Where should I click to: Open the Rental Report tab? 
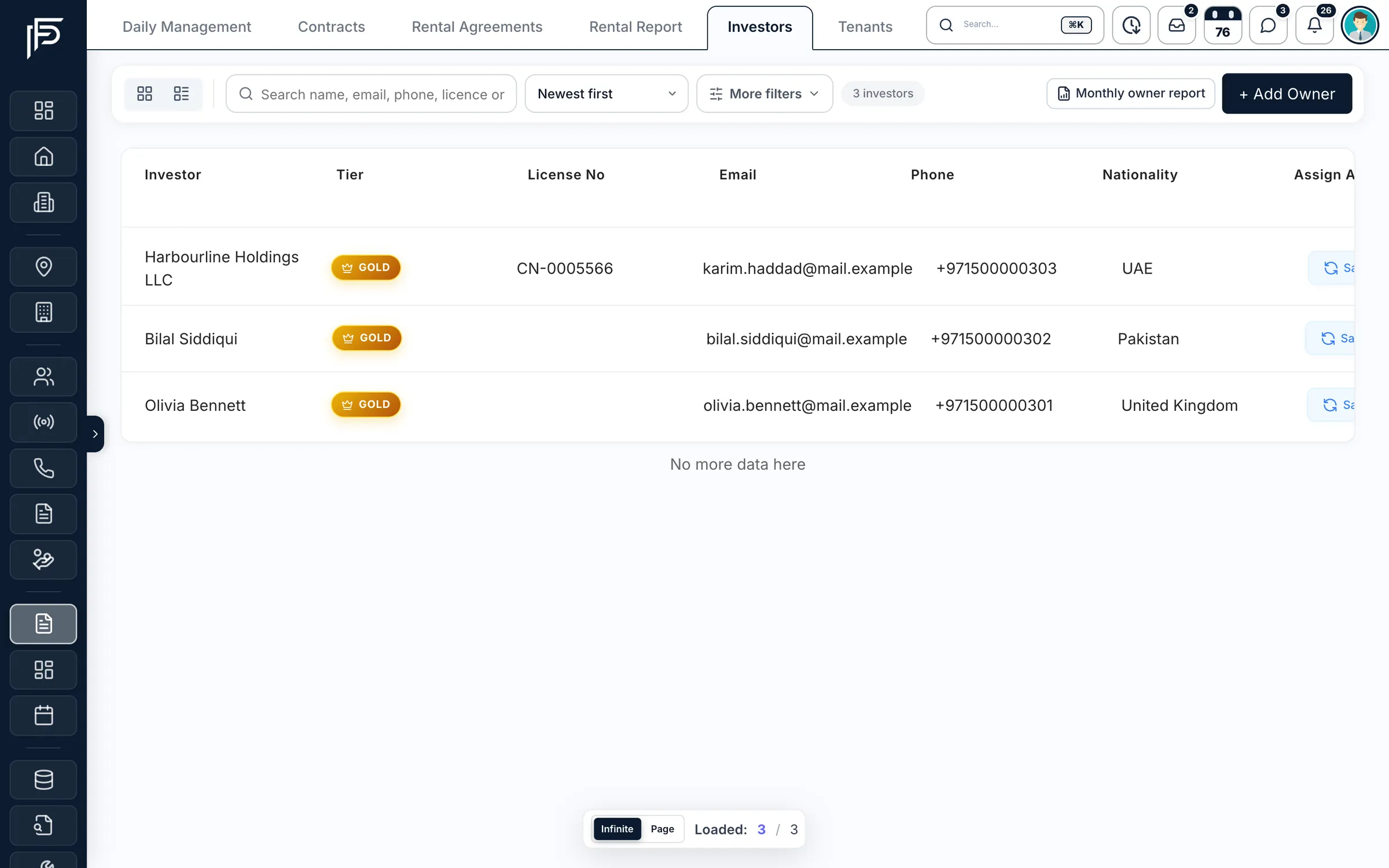tap(635, 27)
